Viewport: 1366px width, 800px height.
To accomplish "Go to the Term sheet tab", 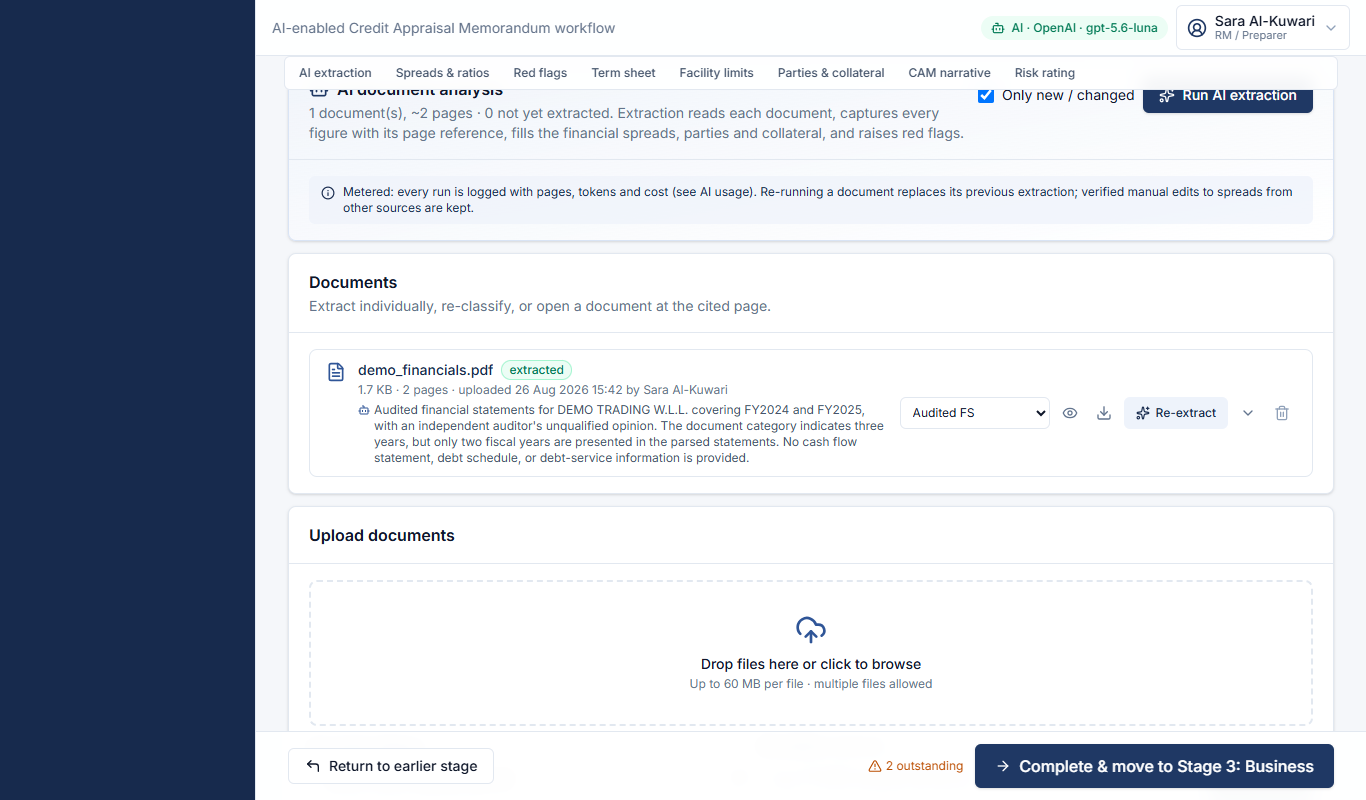I will (623, 73).
